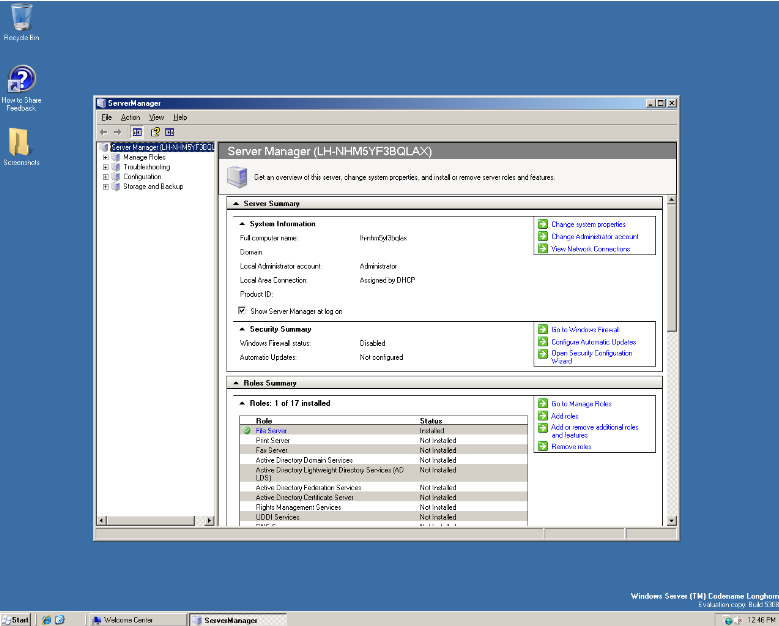Click green arrow beside Change system properties
The width and height of the screenshot is (779, 626).
(543, 224)
